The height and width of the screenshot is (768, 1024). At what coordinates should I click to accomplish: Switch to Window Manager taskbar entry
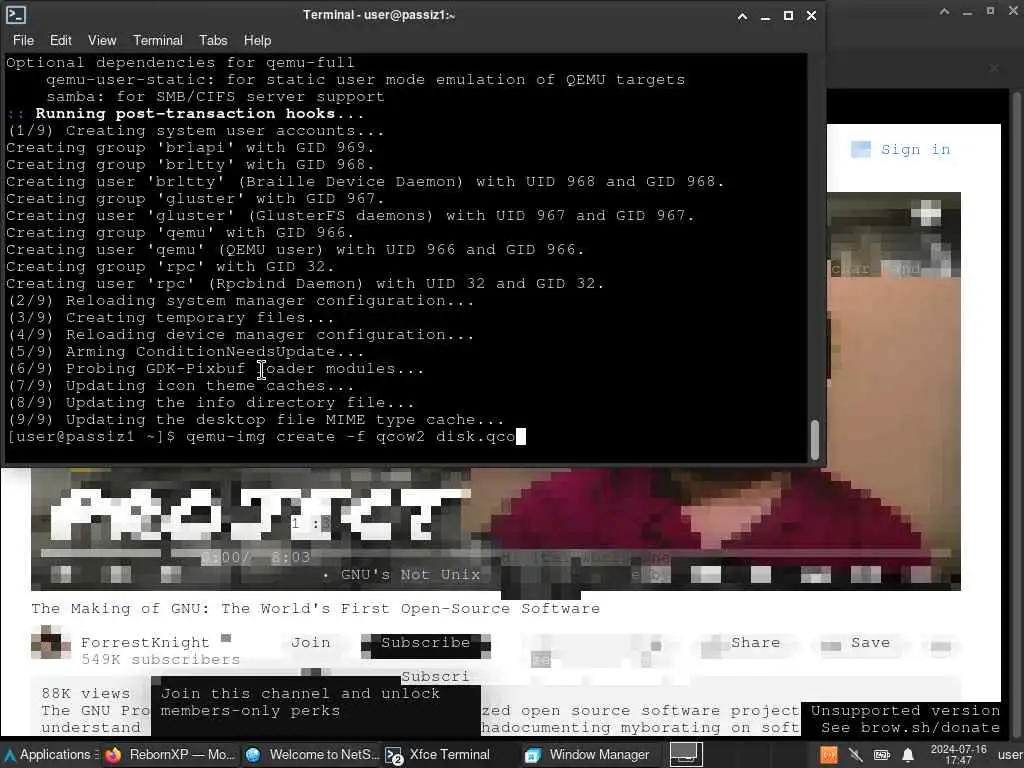[x=588, y=754]
